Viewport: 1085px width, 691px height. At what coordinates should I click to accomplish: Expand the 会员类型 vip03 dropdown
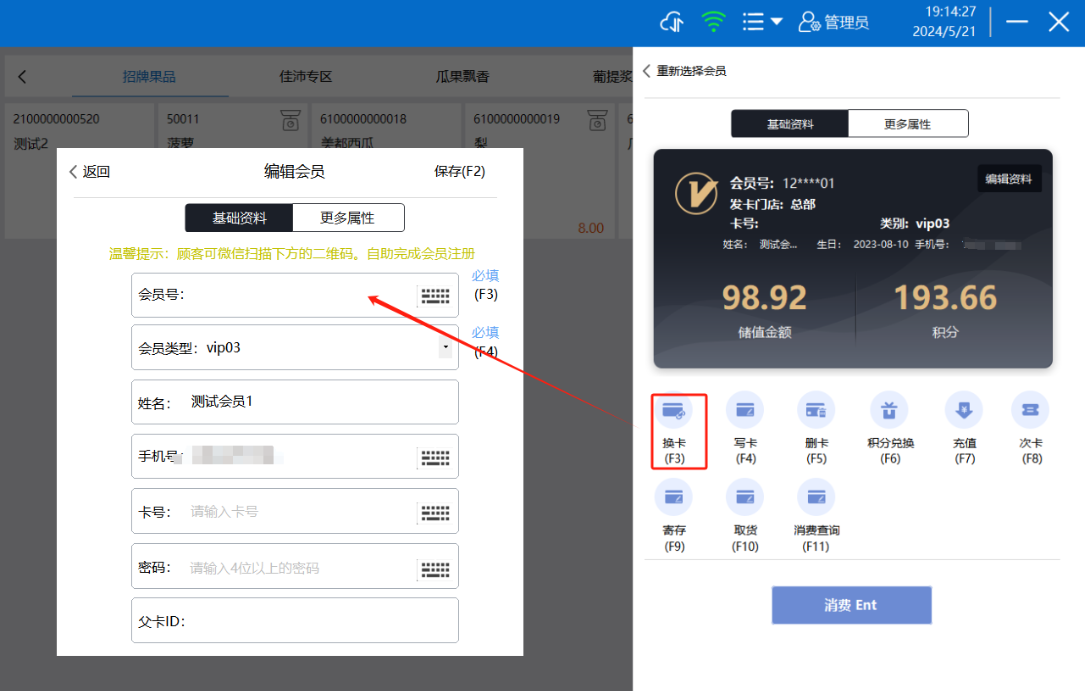446,347
